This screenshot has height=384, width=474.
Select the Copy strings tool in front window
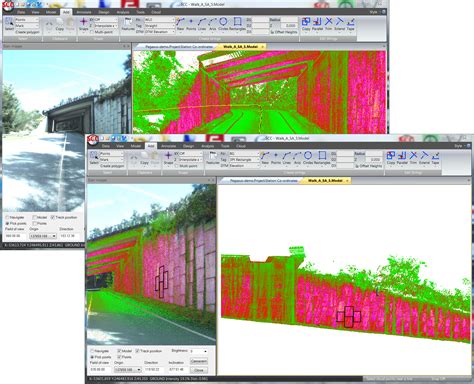point(391,158)
